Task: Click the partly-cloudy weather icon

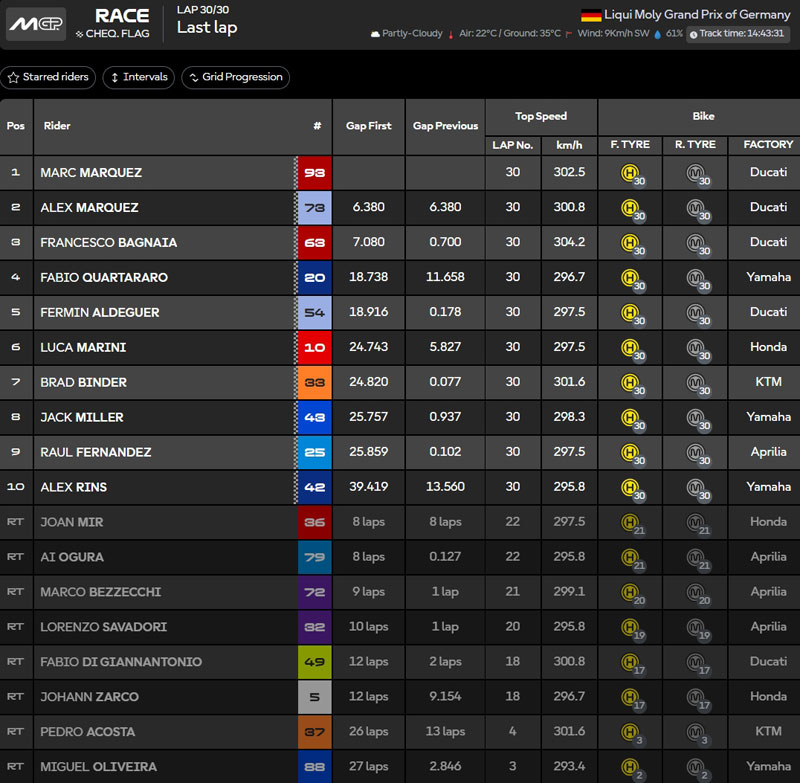Action: 375,34
